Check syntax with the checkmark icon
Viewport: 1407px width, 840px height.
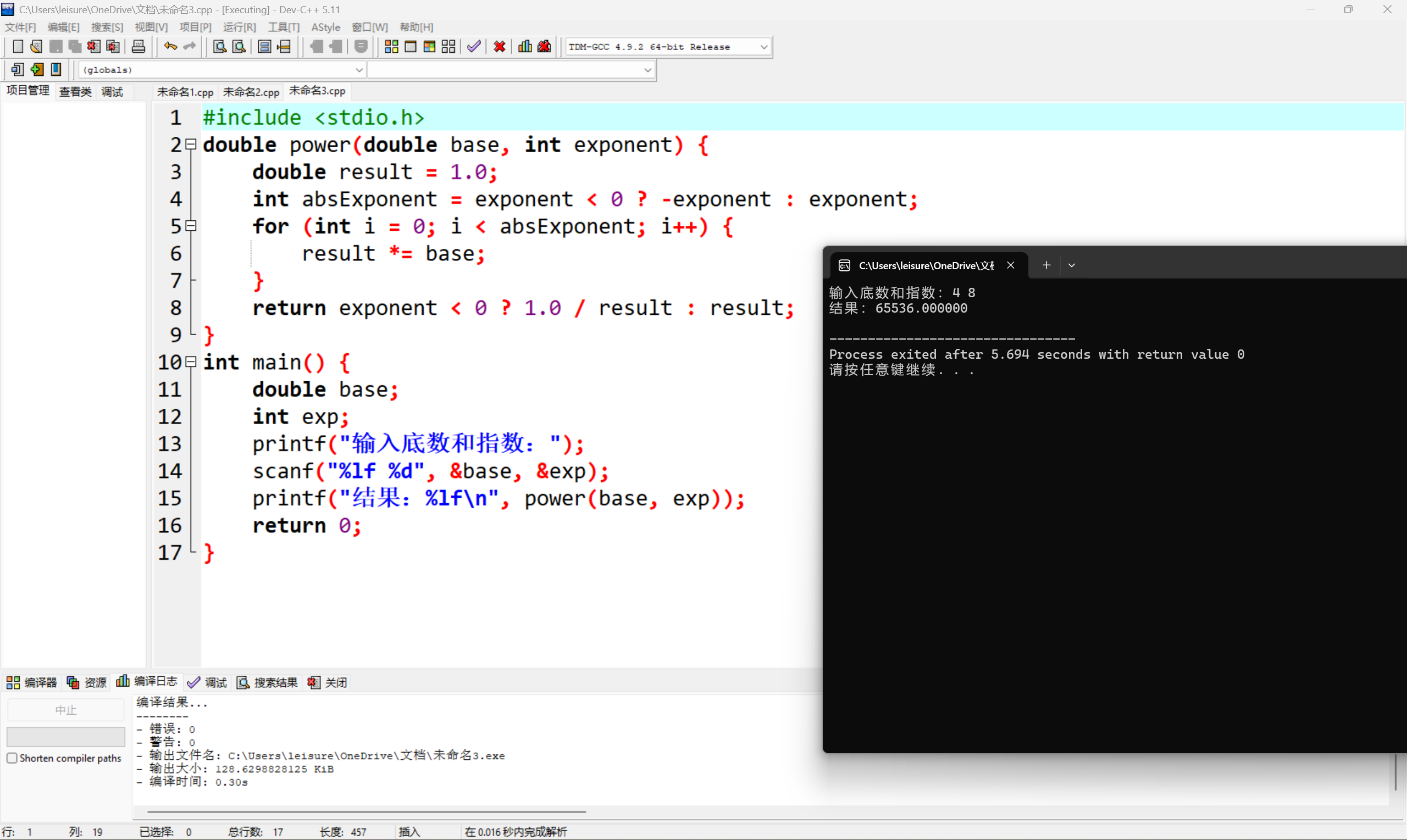coord(474,46)
